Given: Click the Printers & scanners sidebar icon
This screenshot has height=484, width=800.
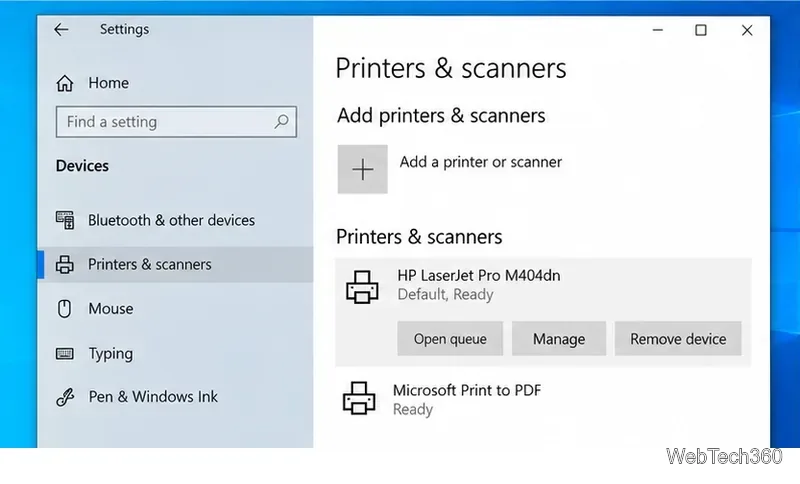Looking at the screenshot, I should pos(65,265).
